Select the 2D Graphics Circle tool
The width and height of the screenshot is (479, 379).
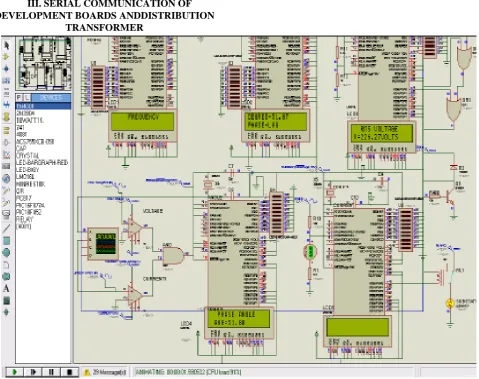[x=6, y=253]
